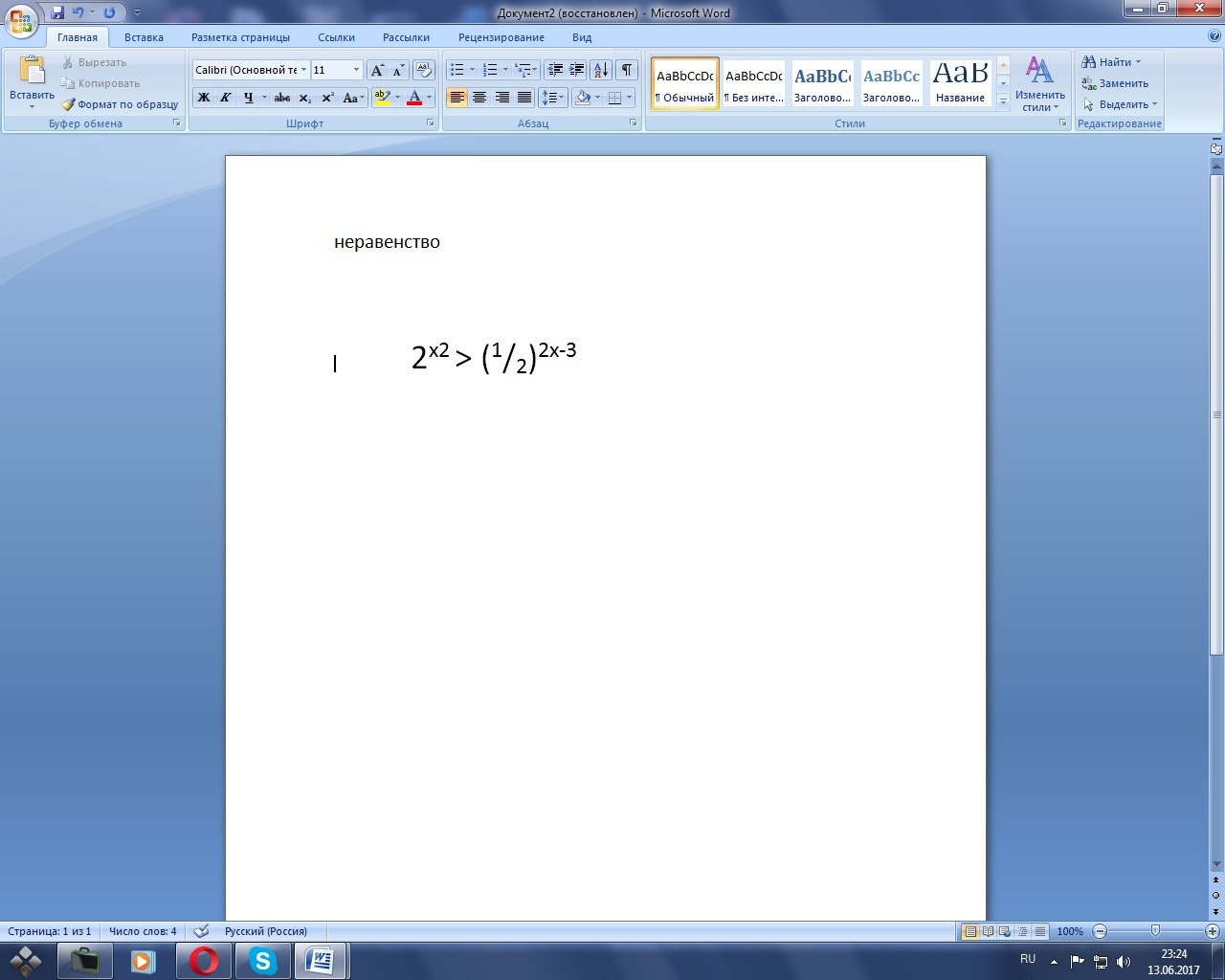The image size is (1225, 980).
Task: Open Skype from the taskbar
Action: (263, 961)
